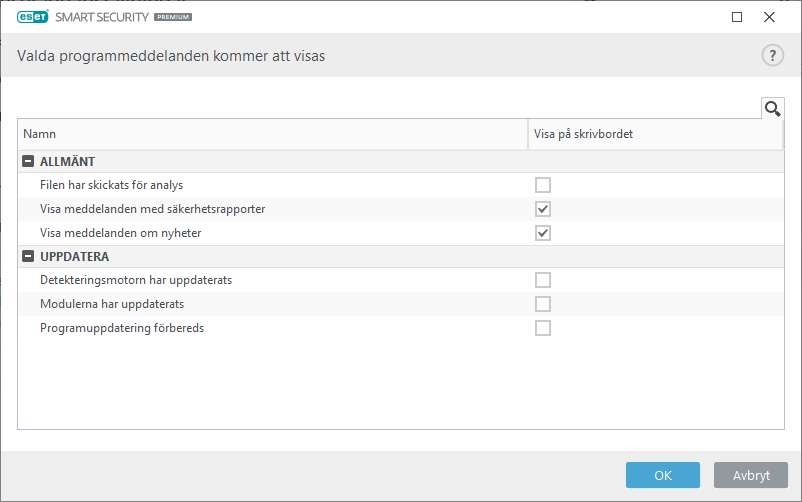Select the 'Filen har skickats för analys' row label
Image resolution: width=802 pixels, height=502 pixels.
coord(111,185)
